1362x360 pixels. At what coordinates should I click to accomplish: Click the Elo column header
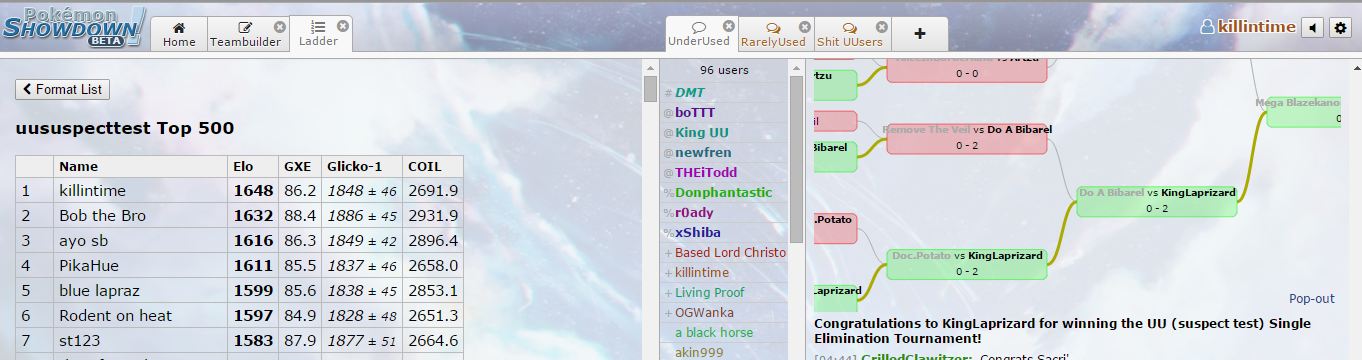coord(253,166)
